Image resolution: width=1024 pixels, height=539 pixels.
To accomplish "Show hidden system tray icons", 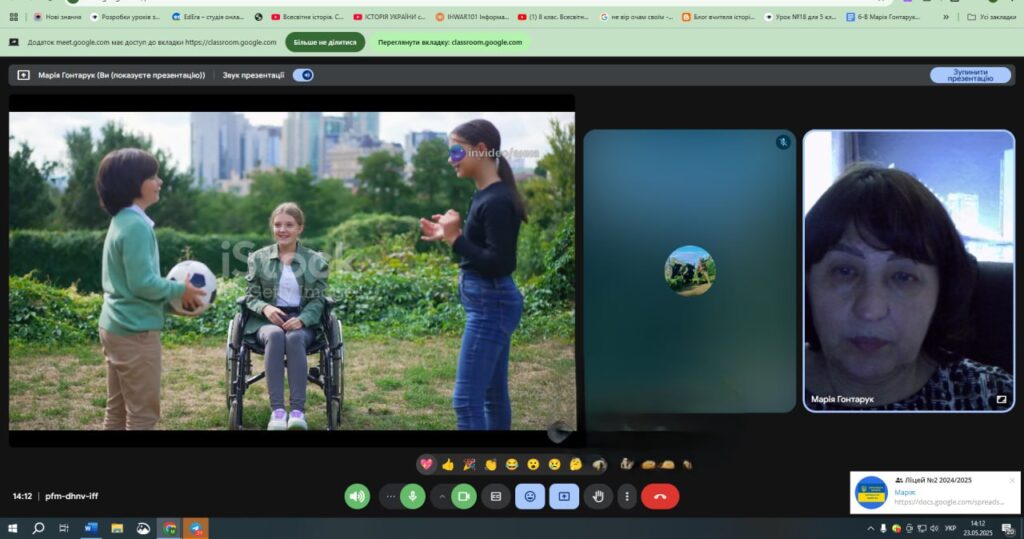I will click(871, 529).
